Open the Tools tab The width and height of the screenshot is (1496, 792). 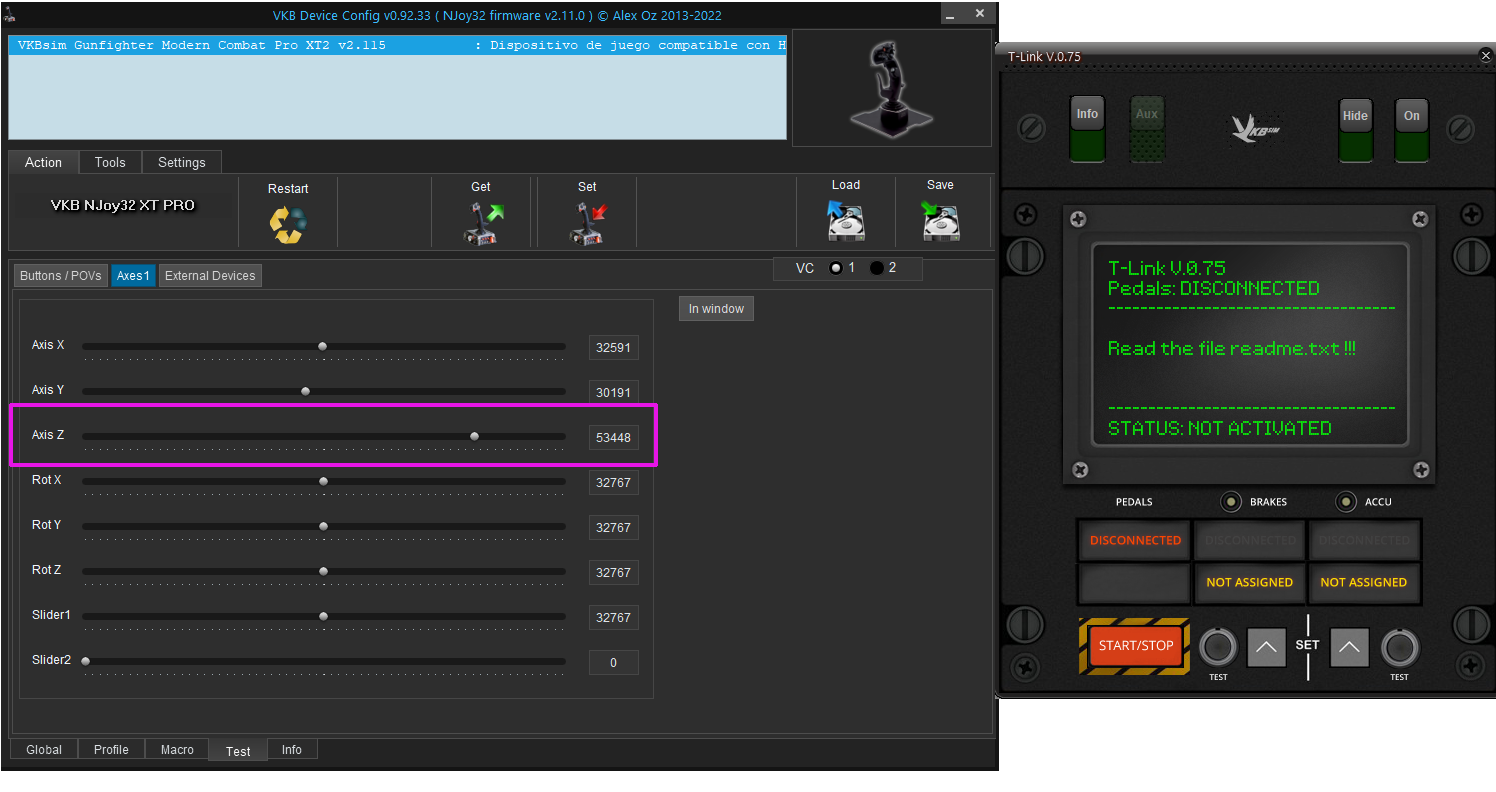tap(110, 162)
